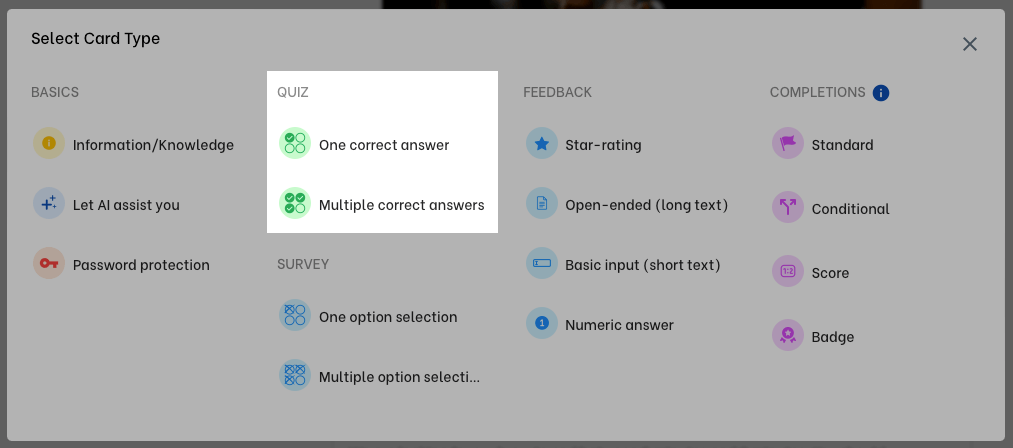Click the Open-ended long text icon
1013x448 pixels.
point(541,204)
